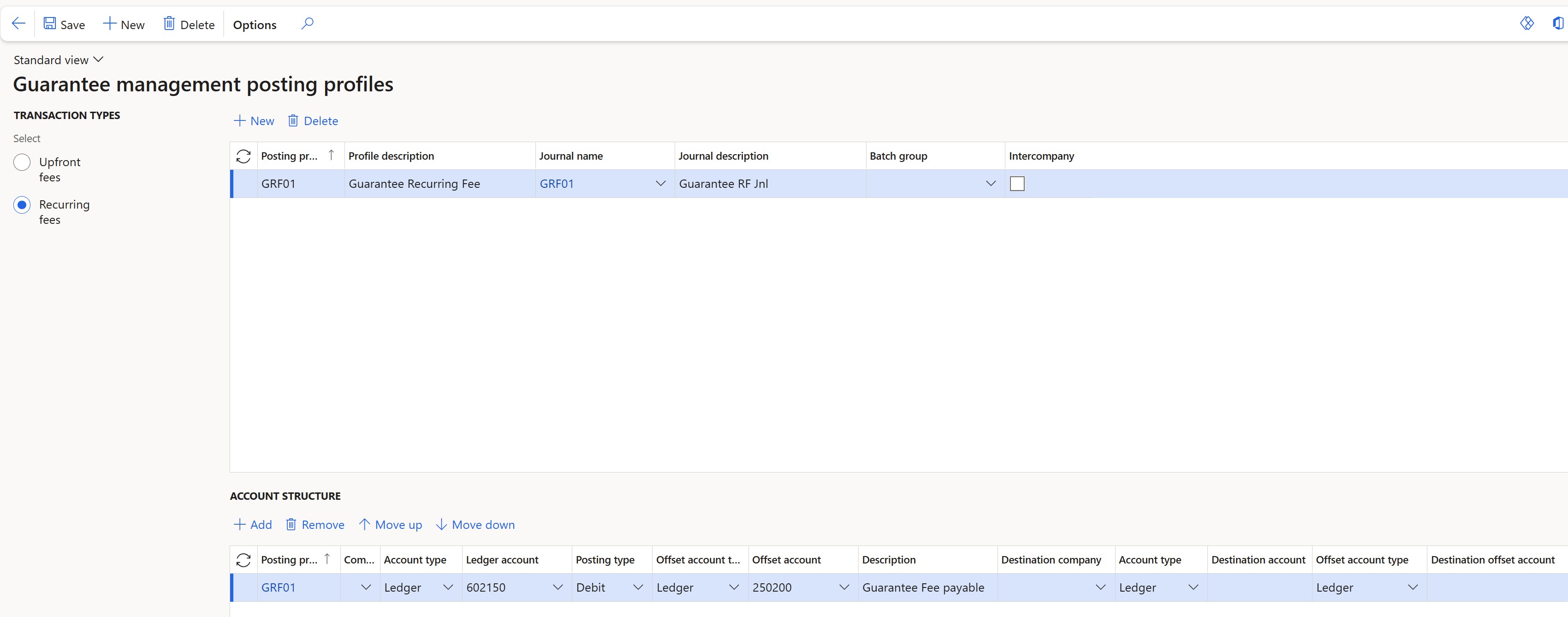This screenshot has width=1568, height=617.
Task: Select the Recurring fees radio button
Action: pyautogui.click(x=22, y=204)
